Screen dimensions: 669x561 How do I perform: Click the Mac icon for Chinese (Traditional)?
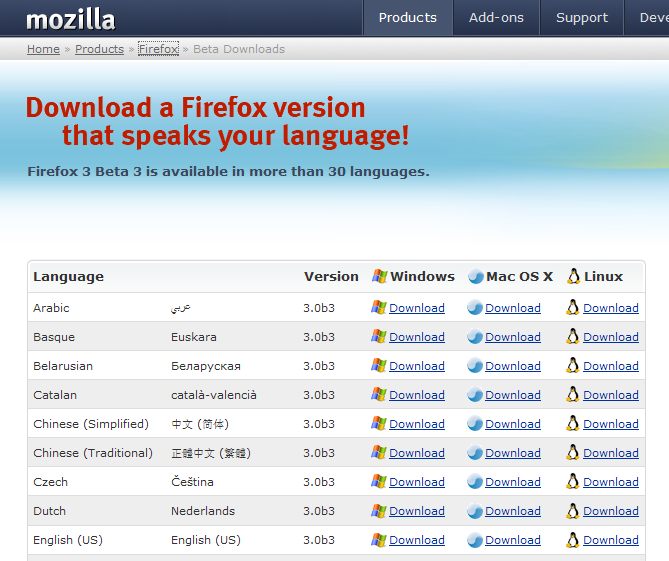pyautogui.click(x=475, y=452)
